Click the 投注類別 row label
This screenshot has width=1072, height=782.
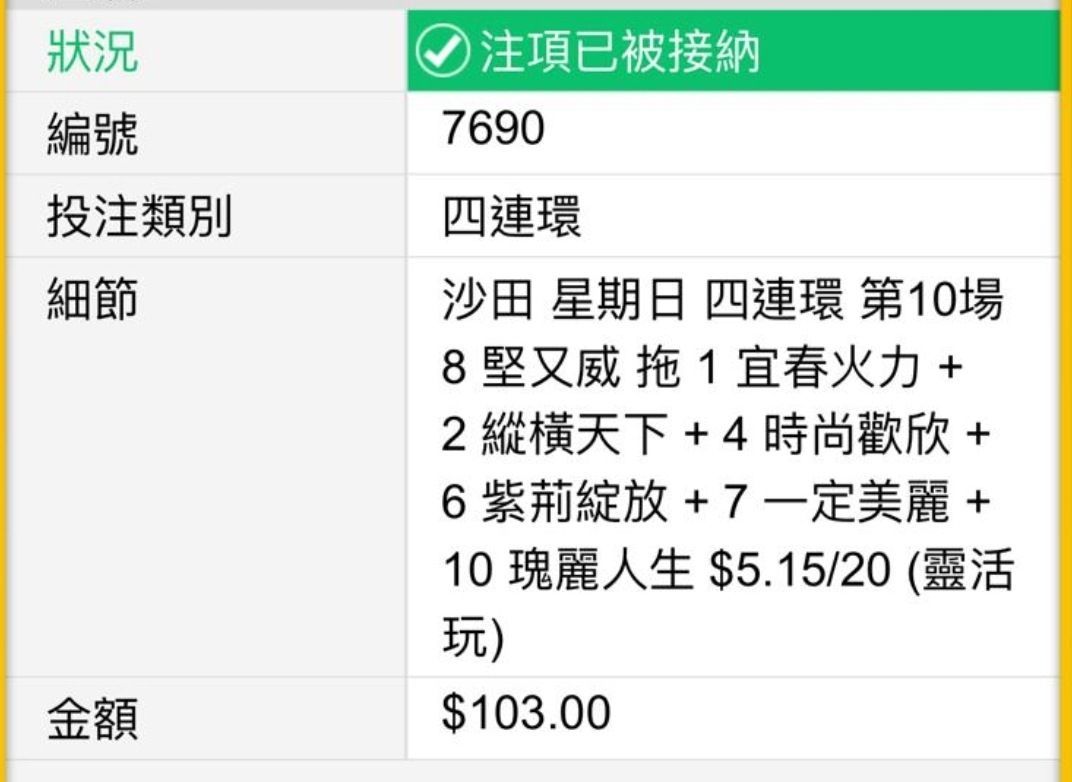tap(139, 217)
